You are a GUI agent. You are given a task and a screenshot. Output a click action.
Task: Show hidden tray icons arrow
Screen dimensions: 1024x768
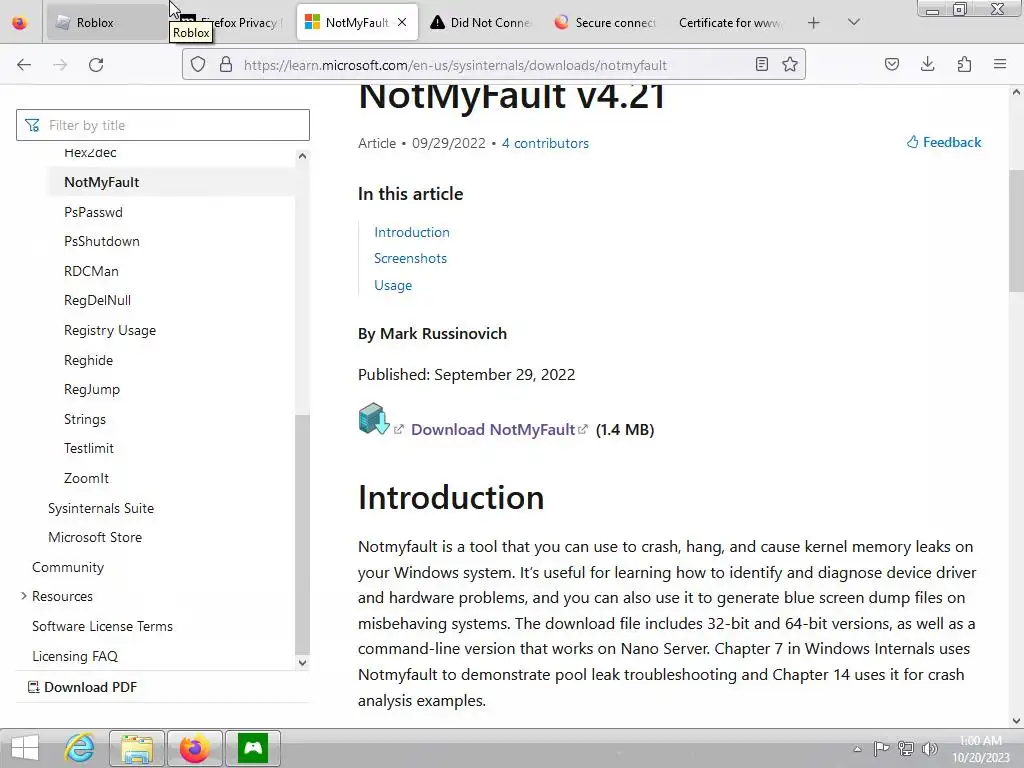pos(857,749)
